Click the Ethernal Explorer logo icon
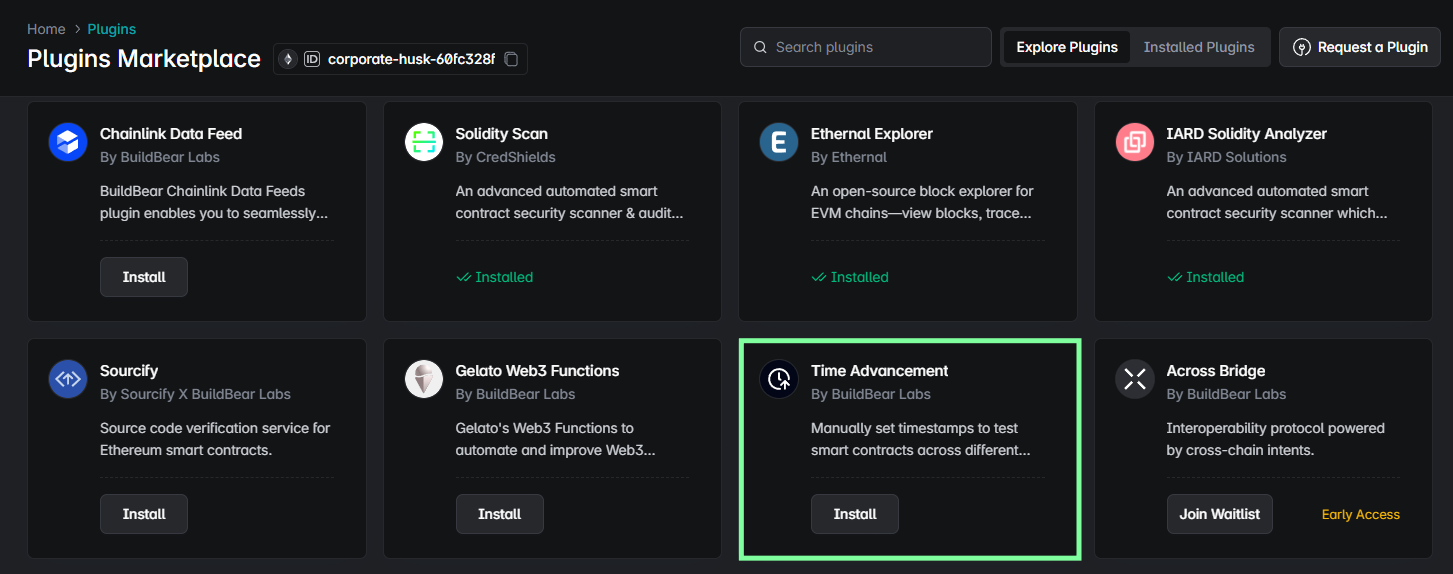Viewport: 1453px width, 574px height. (779, 142)
